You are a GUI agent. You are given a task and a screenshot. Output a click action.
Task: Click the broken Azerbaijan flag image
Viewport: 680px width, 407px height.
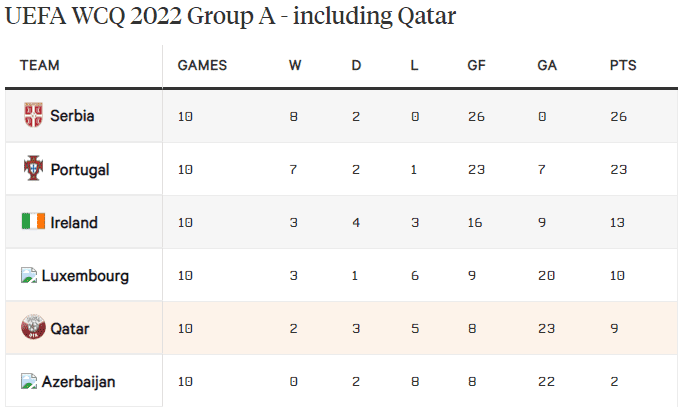[x=28, y=381]
